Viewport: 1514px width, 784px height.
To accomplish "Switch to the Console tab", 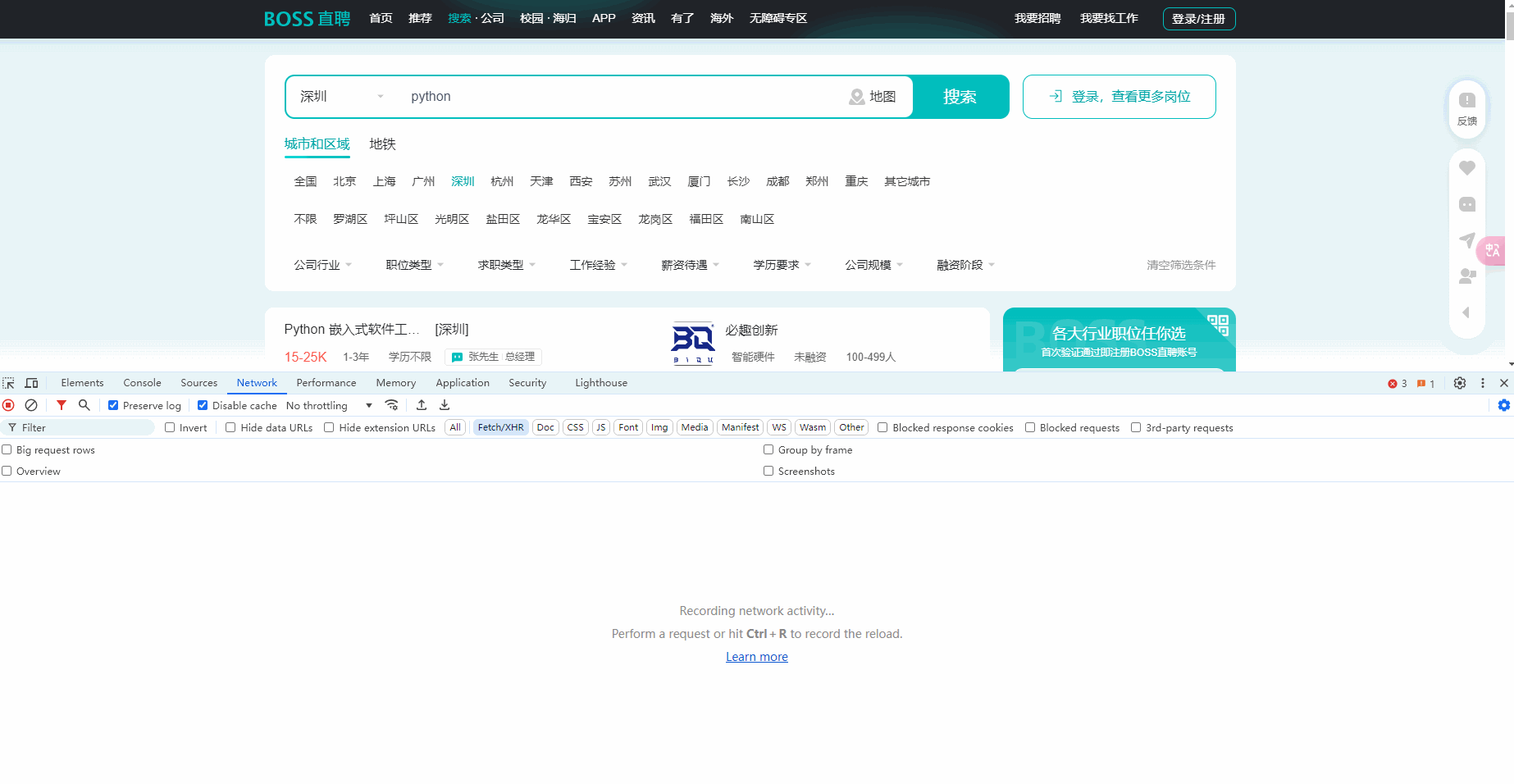I will point(142,383).
